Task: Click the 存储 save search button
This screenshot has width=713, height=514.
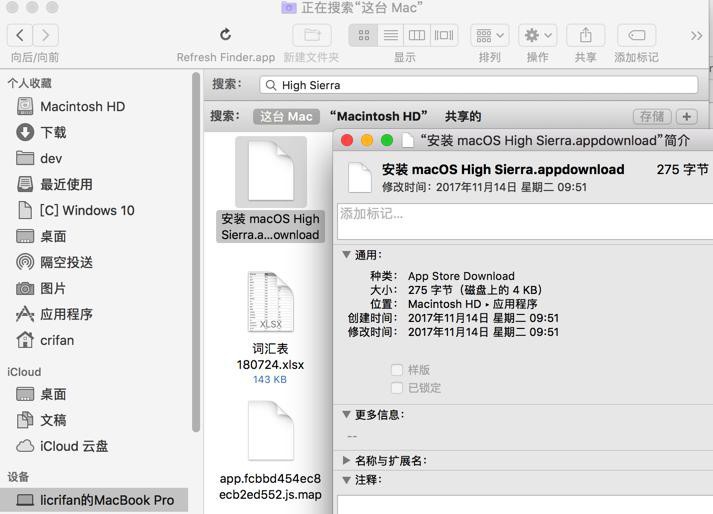Action: [x=652, y=117]
